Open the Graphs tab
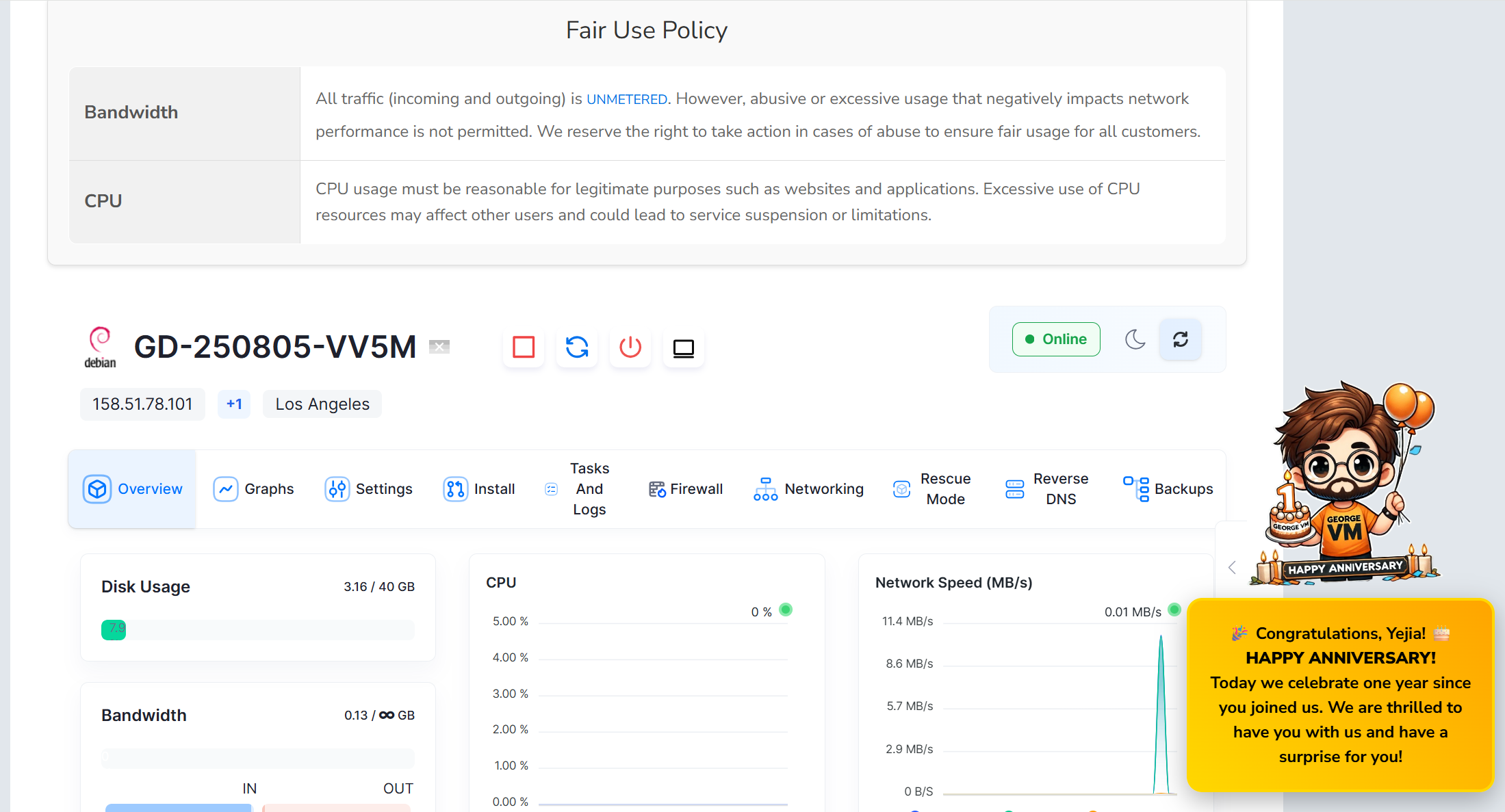This screenshot has width=1505, height=812. [x=253, y=489]
